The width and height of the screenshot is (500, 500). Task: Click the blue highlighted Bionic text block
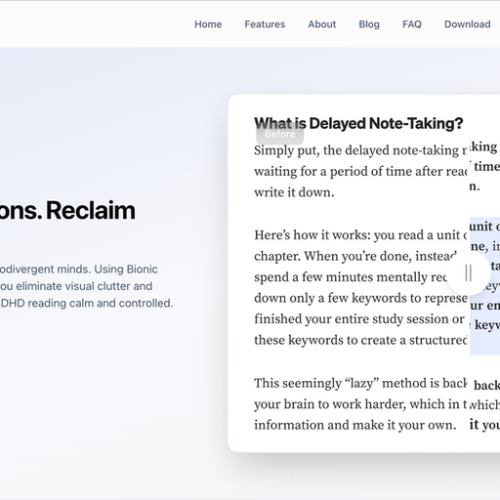point(485,286)
